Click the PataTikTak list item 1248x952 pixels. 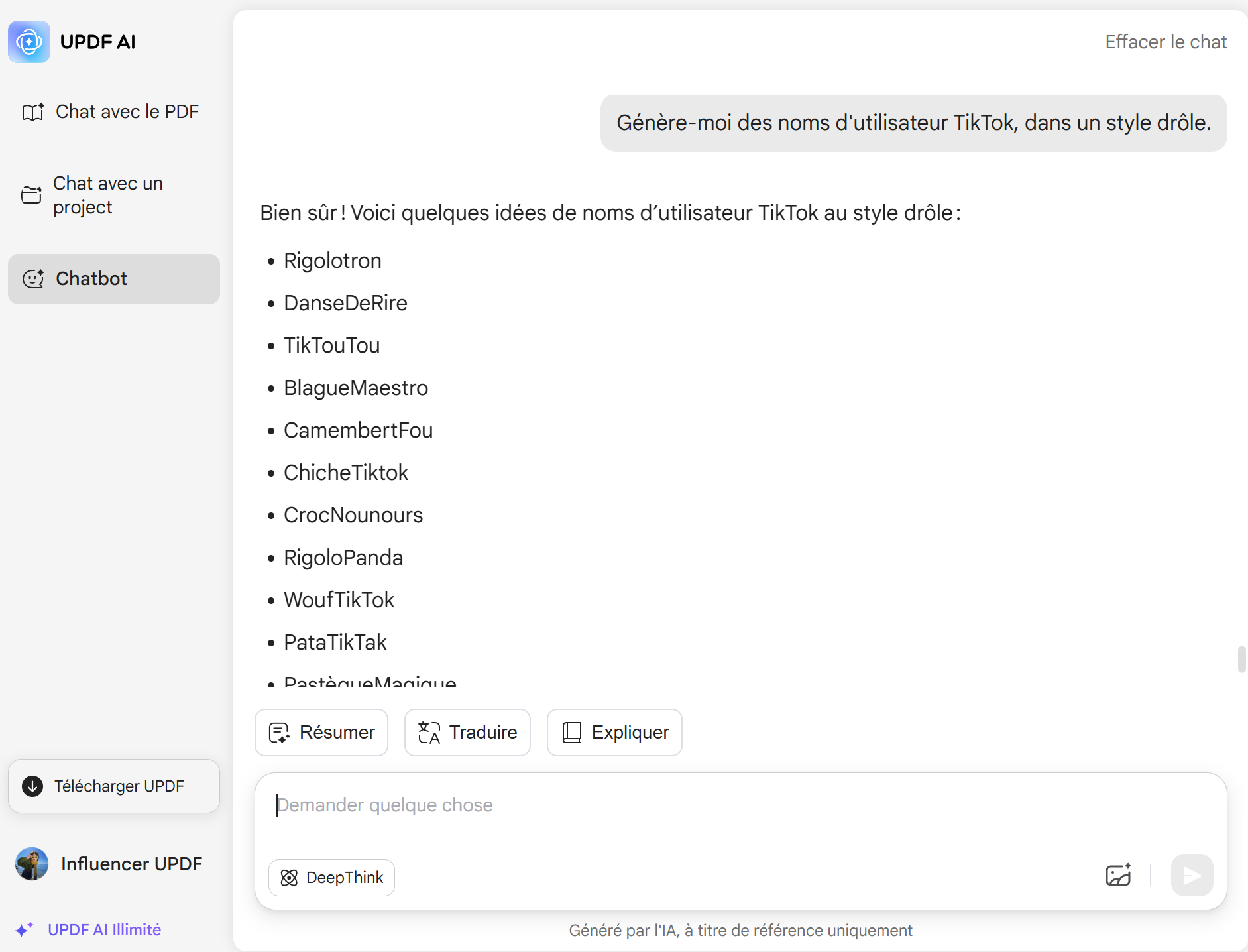pos(335,642)
